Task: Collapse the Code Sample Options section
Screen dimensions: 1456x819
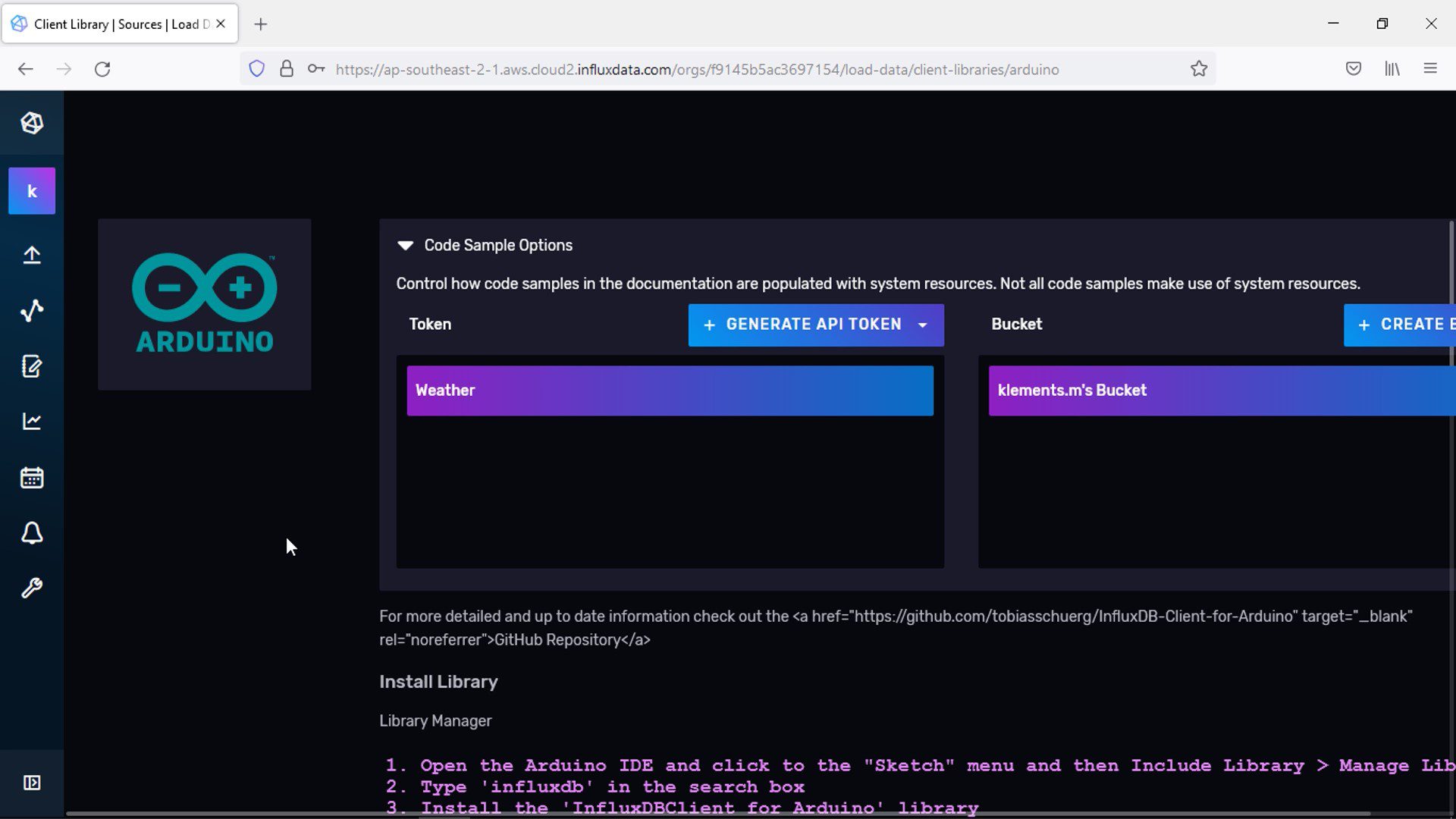Action: coord(406,245)
